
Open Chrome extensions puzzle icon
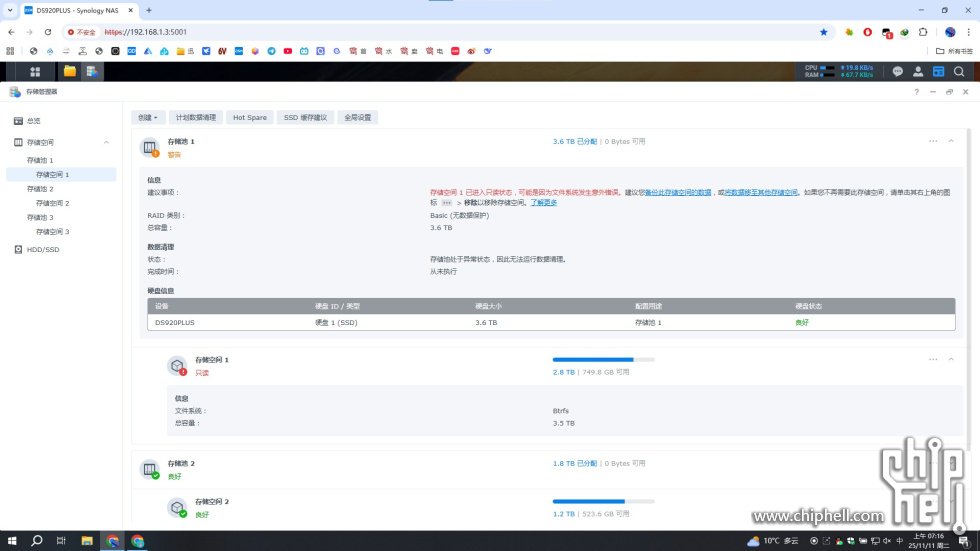(923, 32)
